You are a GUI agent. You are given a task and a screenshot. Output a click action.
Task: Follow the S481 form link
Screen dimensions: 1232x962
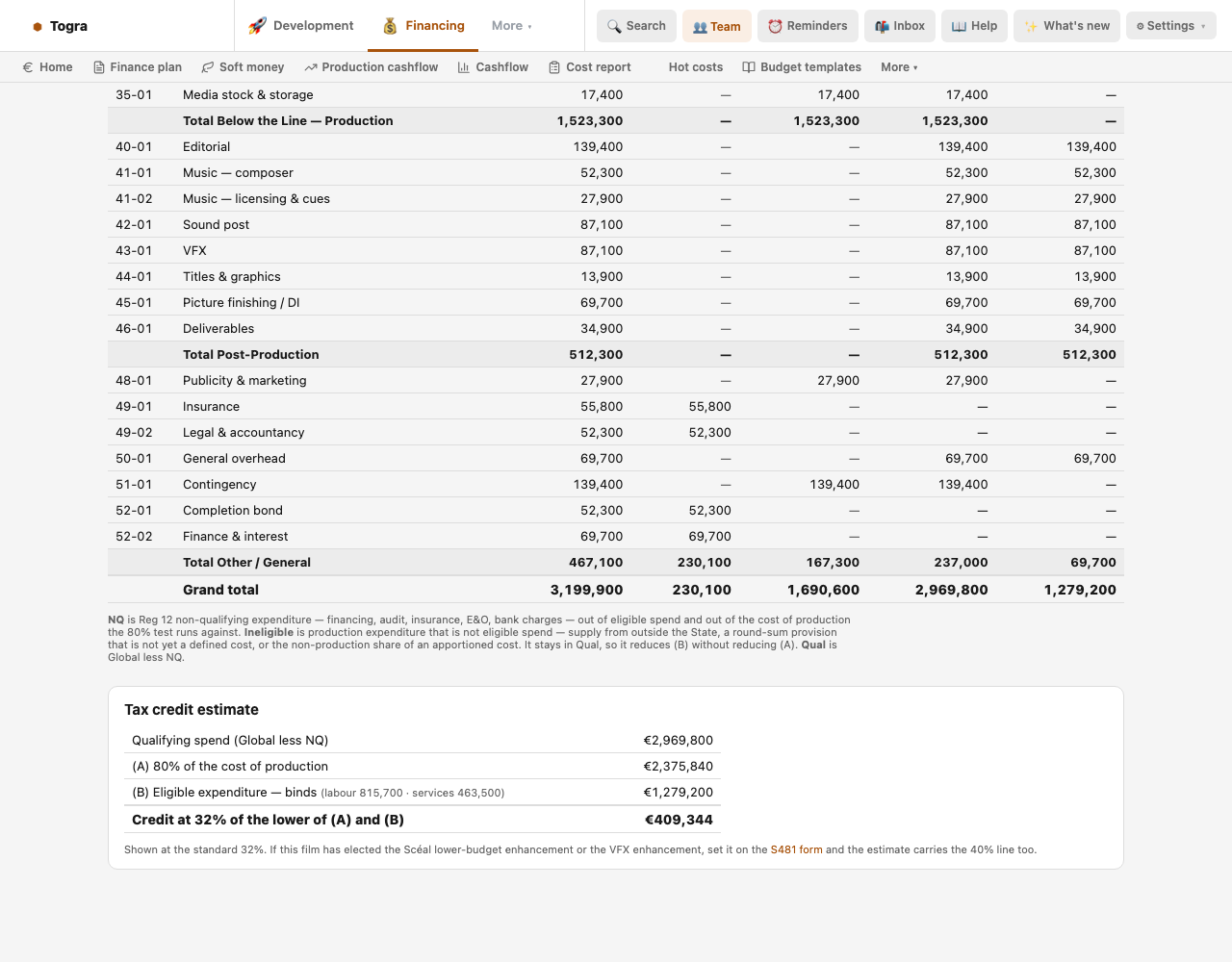point(797,849)
